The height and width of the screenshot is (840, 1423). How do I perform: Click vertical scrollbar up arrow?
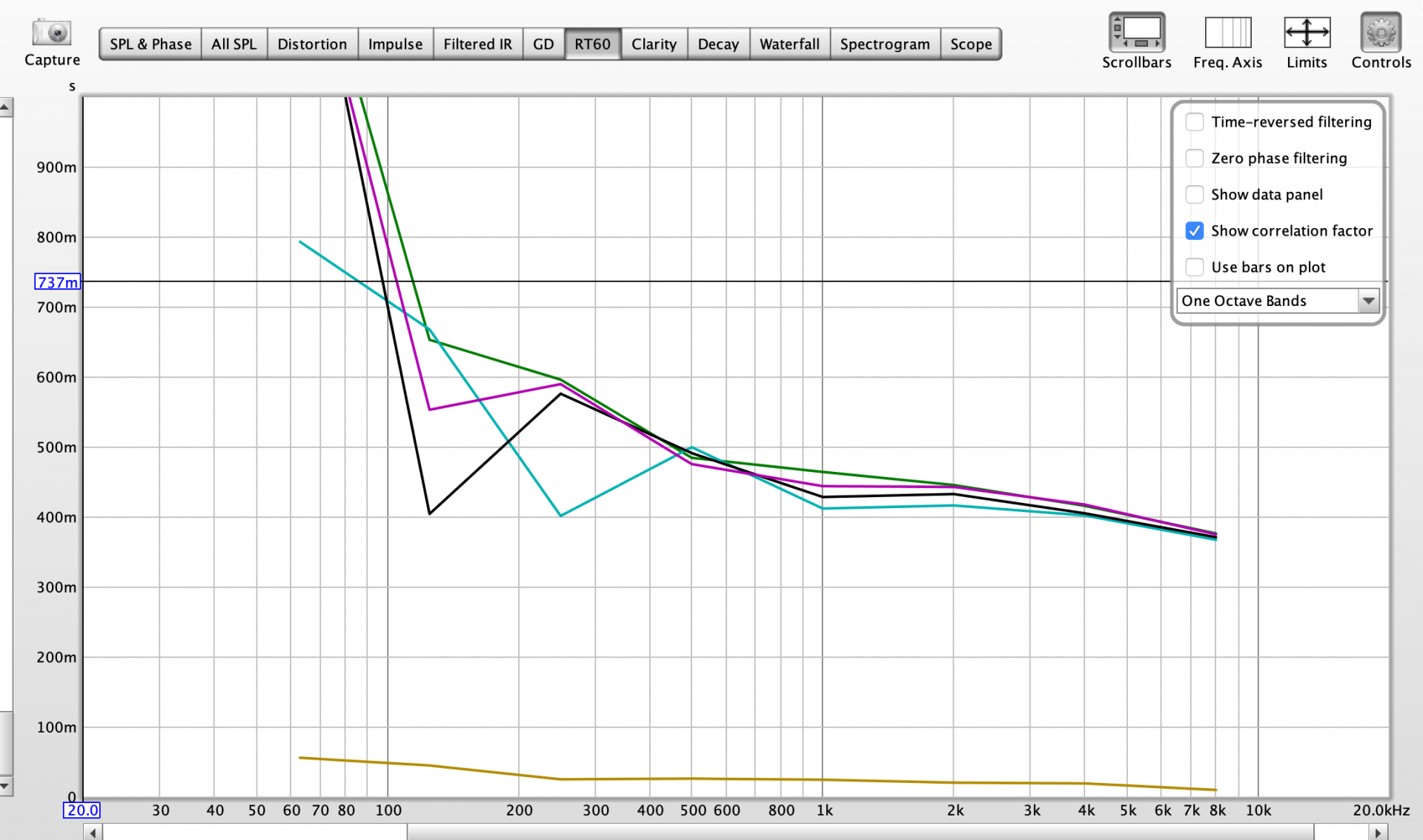point(5,108)
